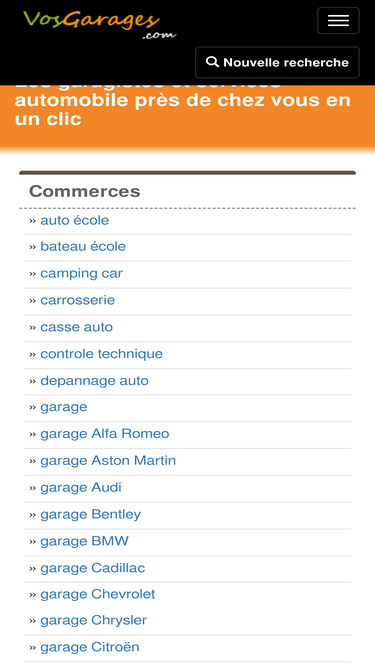Image resolution: width=375 pixels, height=667 pixels.
Task: Choose the garage Audi link
Action: click(x=81, y=487)
